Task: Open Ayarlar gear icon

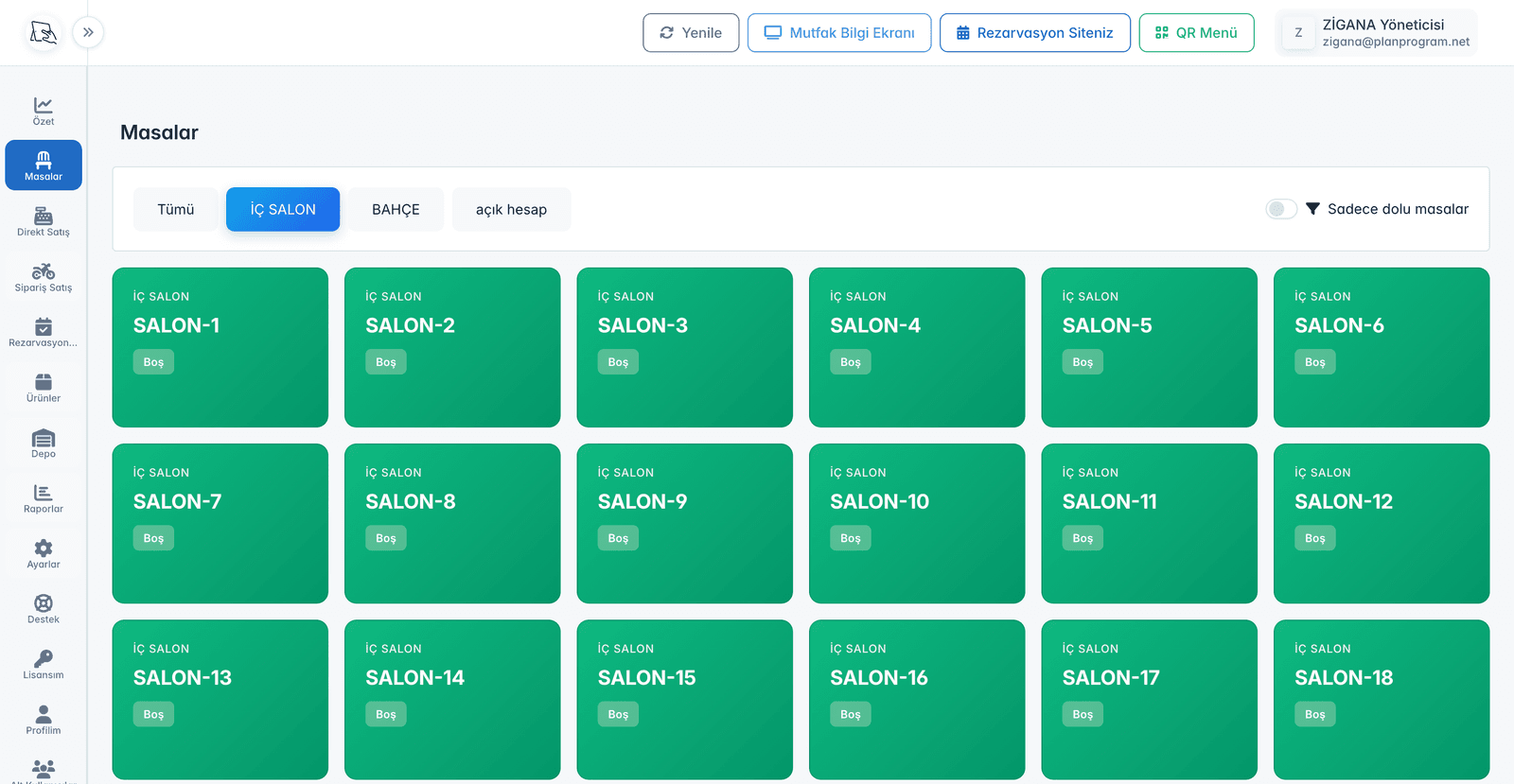Action: (x=44, y=549)
